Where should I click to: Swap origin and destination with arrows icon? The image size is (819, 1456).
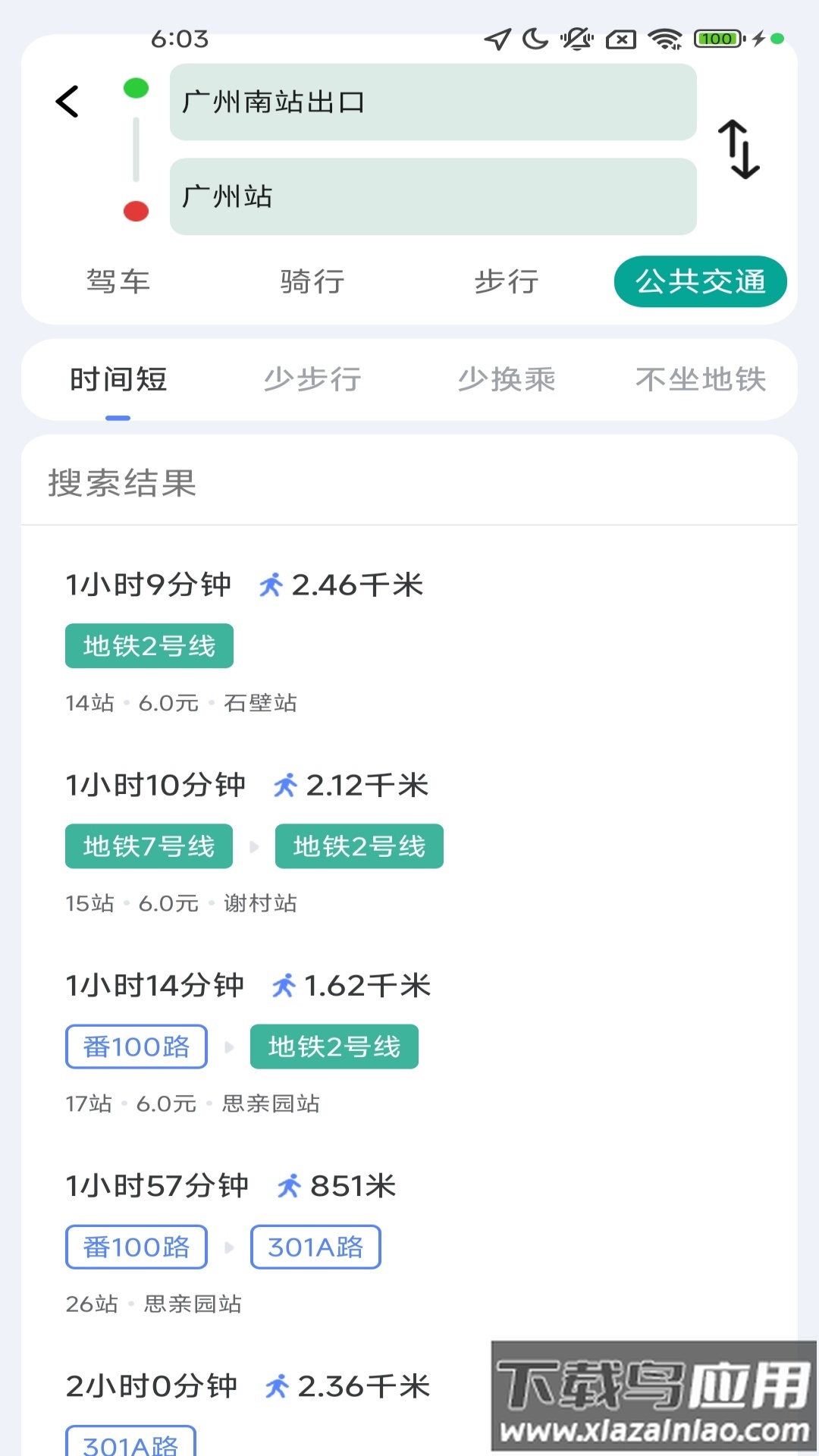pos(739,149)
